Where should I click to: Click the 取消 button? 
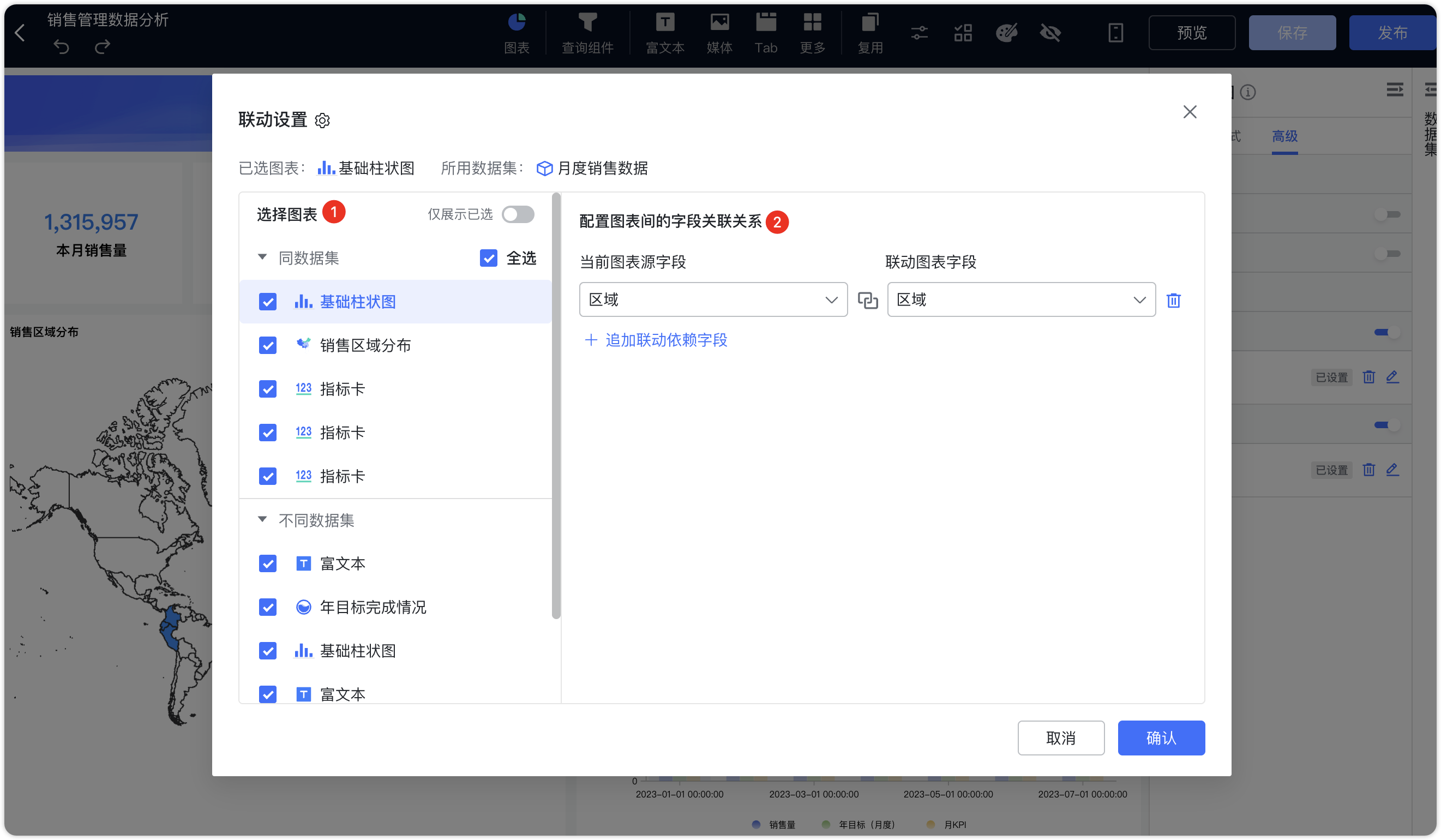point(1060,737)
